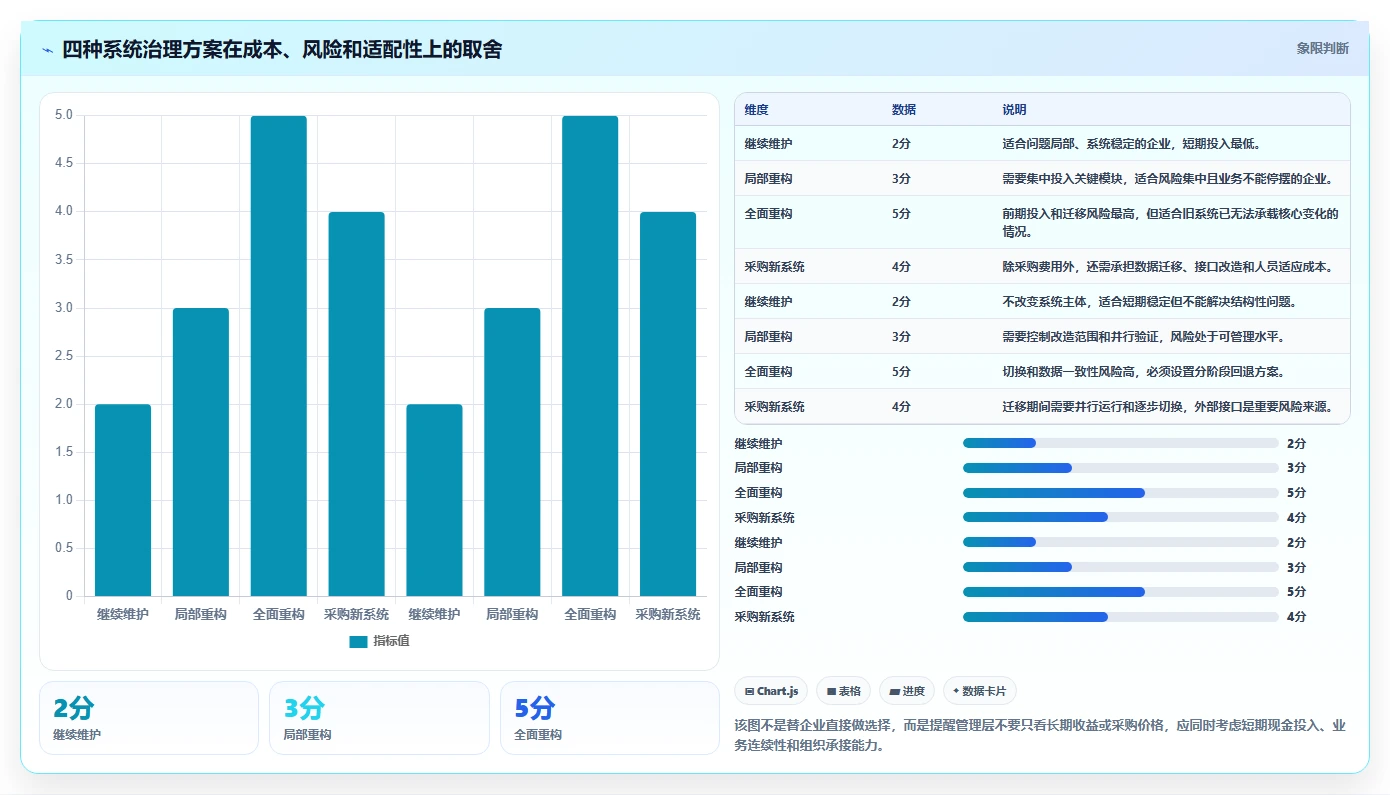
Task: Click the footer note starting 该图不是替企业直接做选择
Action: coord(1040,735)
